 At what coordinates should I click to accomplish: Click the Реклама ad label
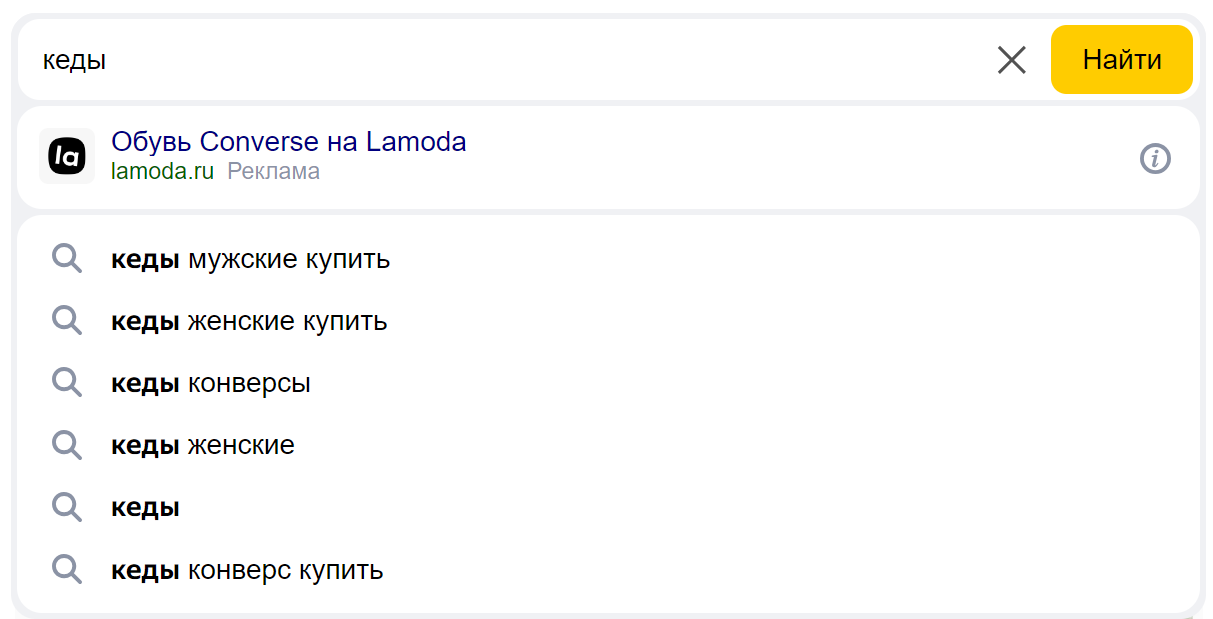[x=273, y=171]
